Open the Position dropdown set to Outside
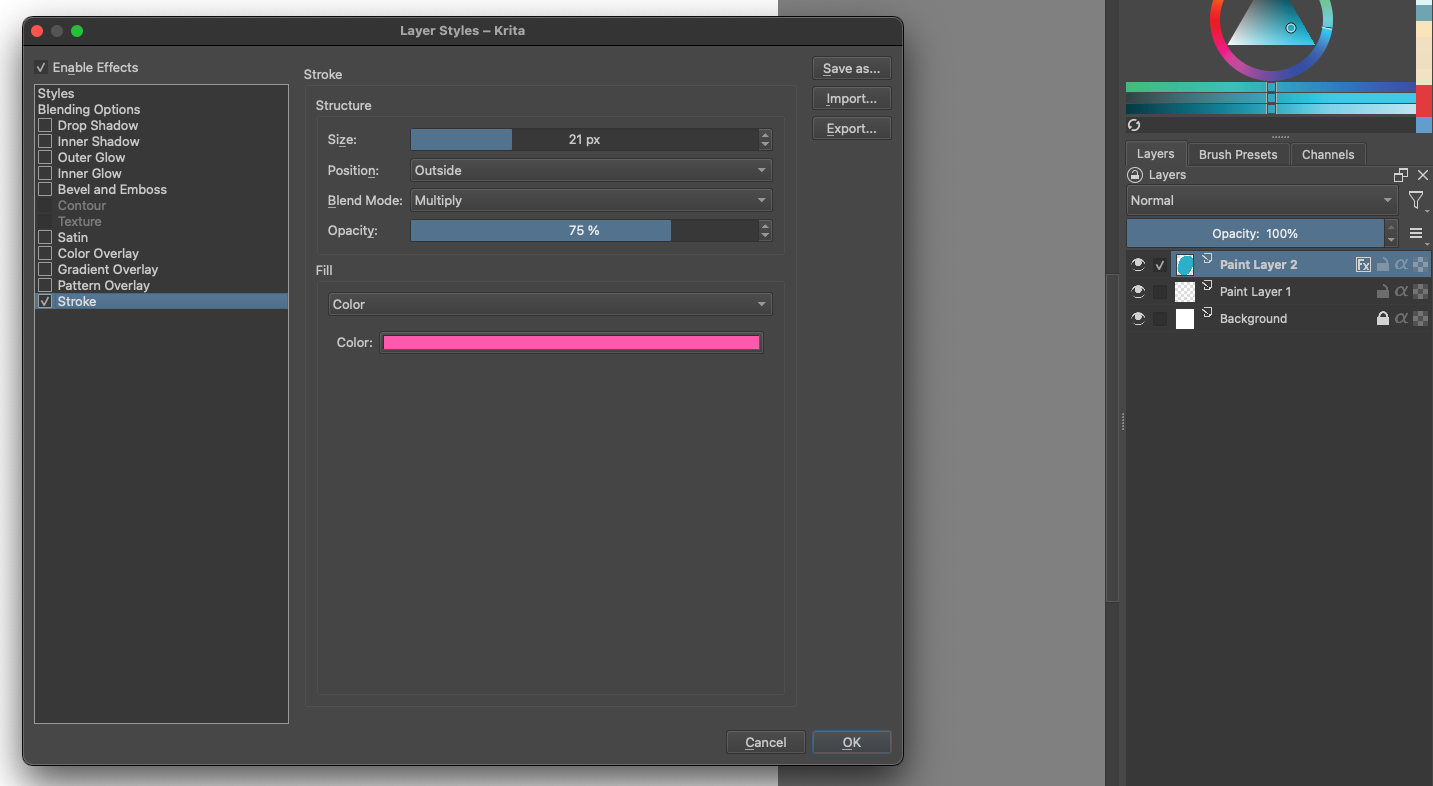 click(591, 171)
